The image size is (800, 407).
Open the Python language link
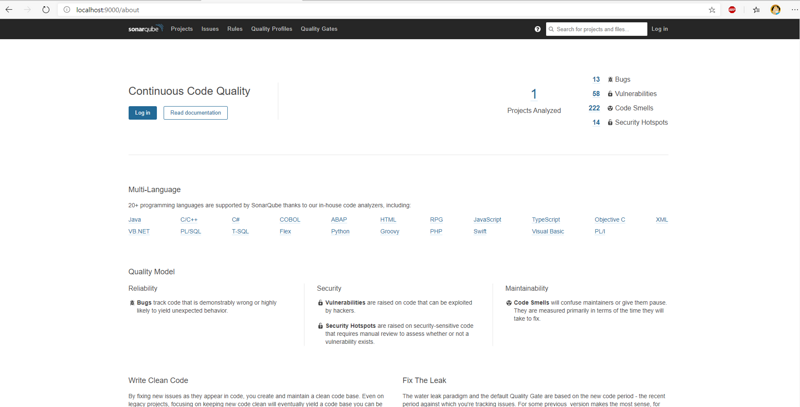pyautogui.click(x=340, y=231)
